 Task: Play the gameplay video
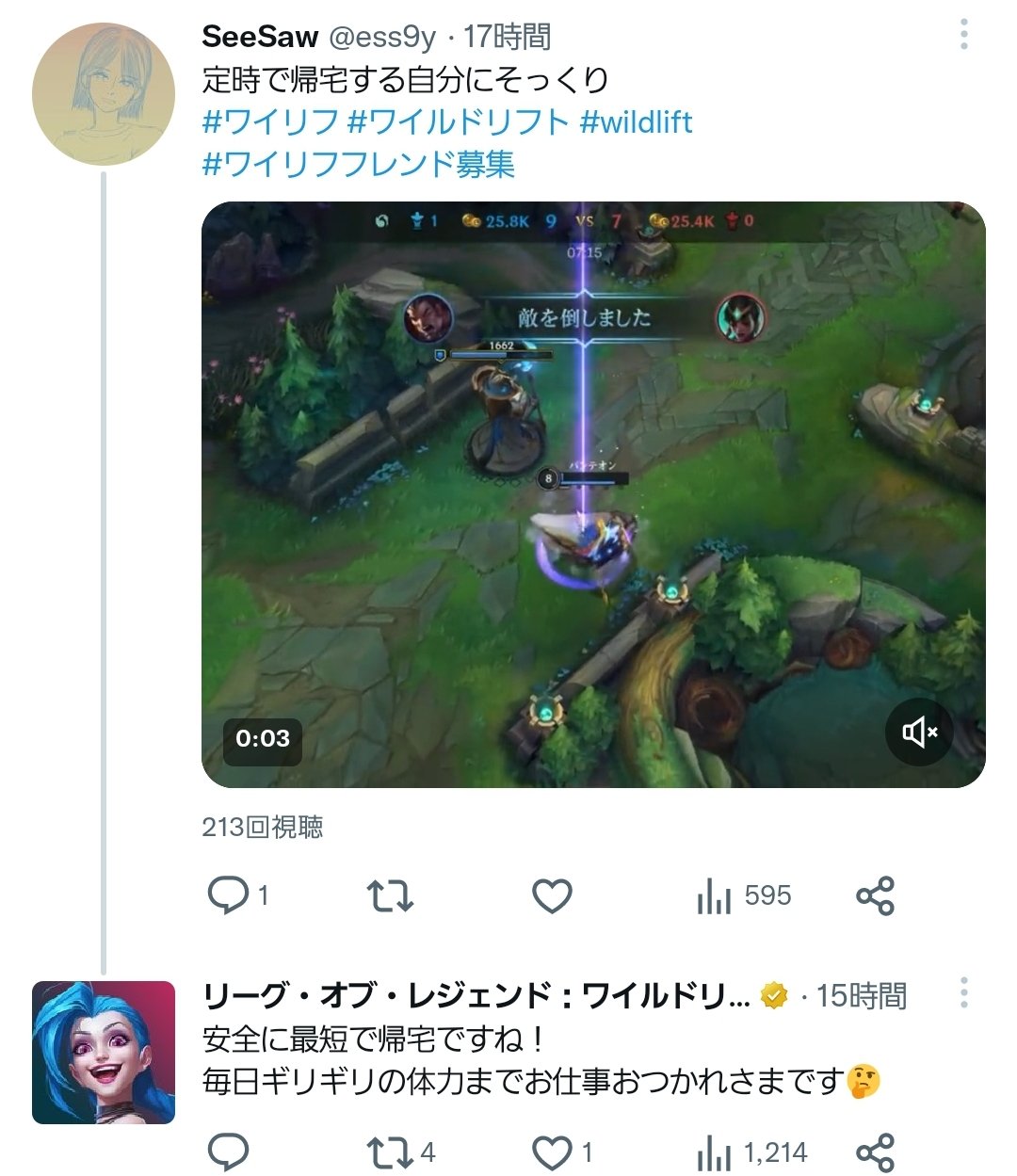pos(593,494)
